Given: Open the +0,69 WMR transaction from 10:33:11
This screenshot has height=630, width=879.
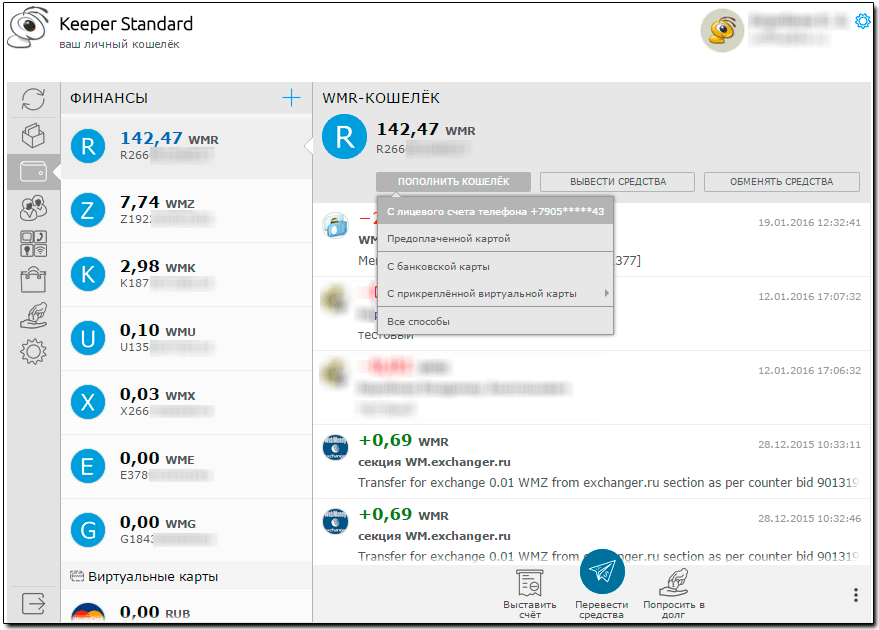Looking at the screenshot, I should coord(592,461).
